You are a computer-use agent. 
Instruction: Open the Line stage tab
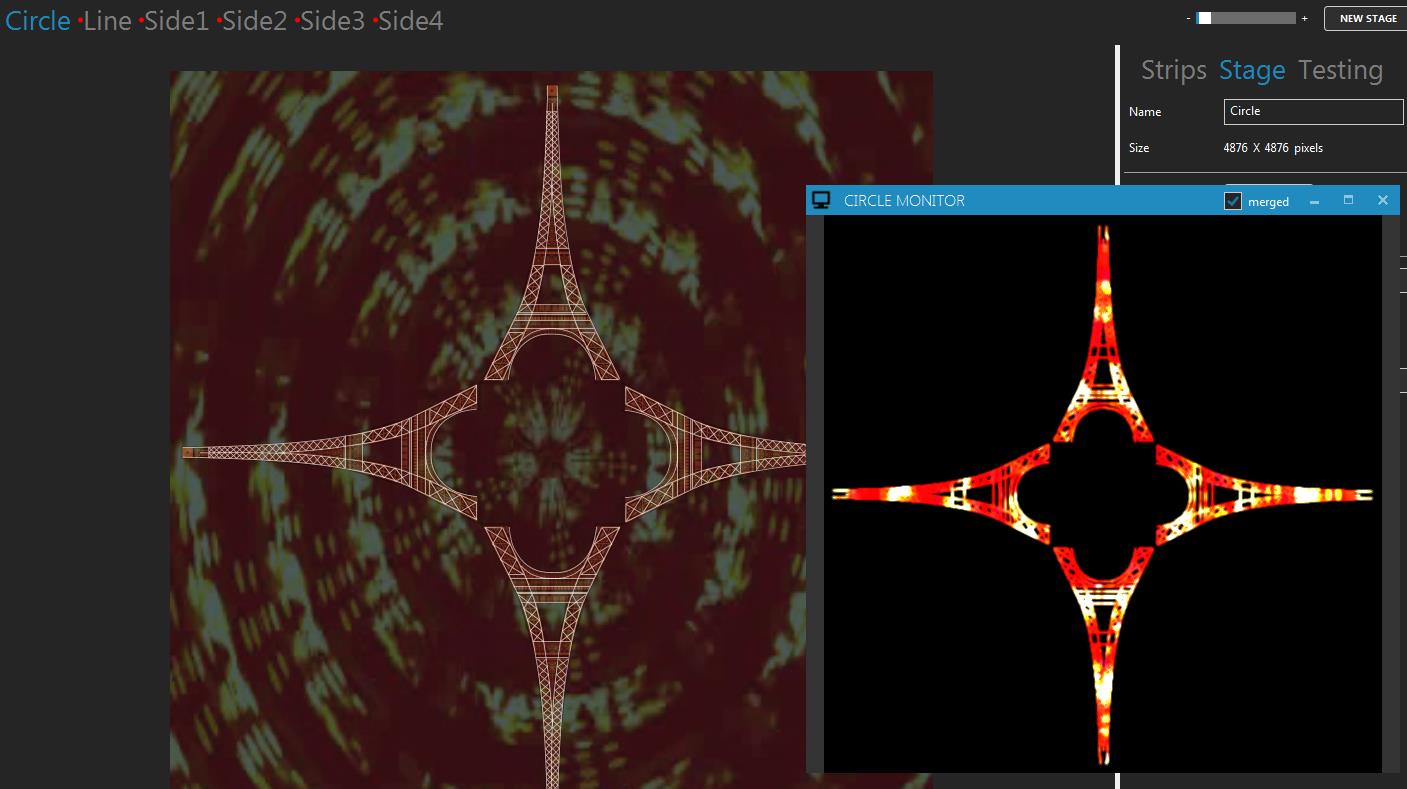click(x=108, y=20)
